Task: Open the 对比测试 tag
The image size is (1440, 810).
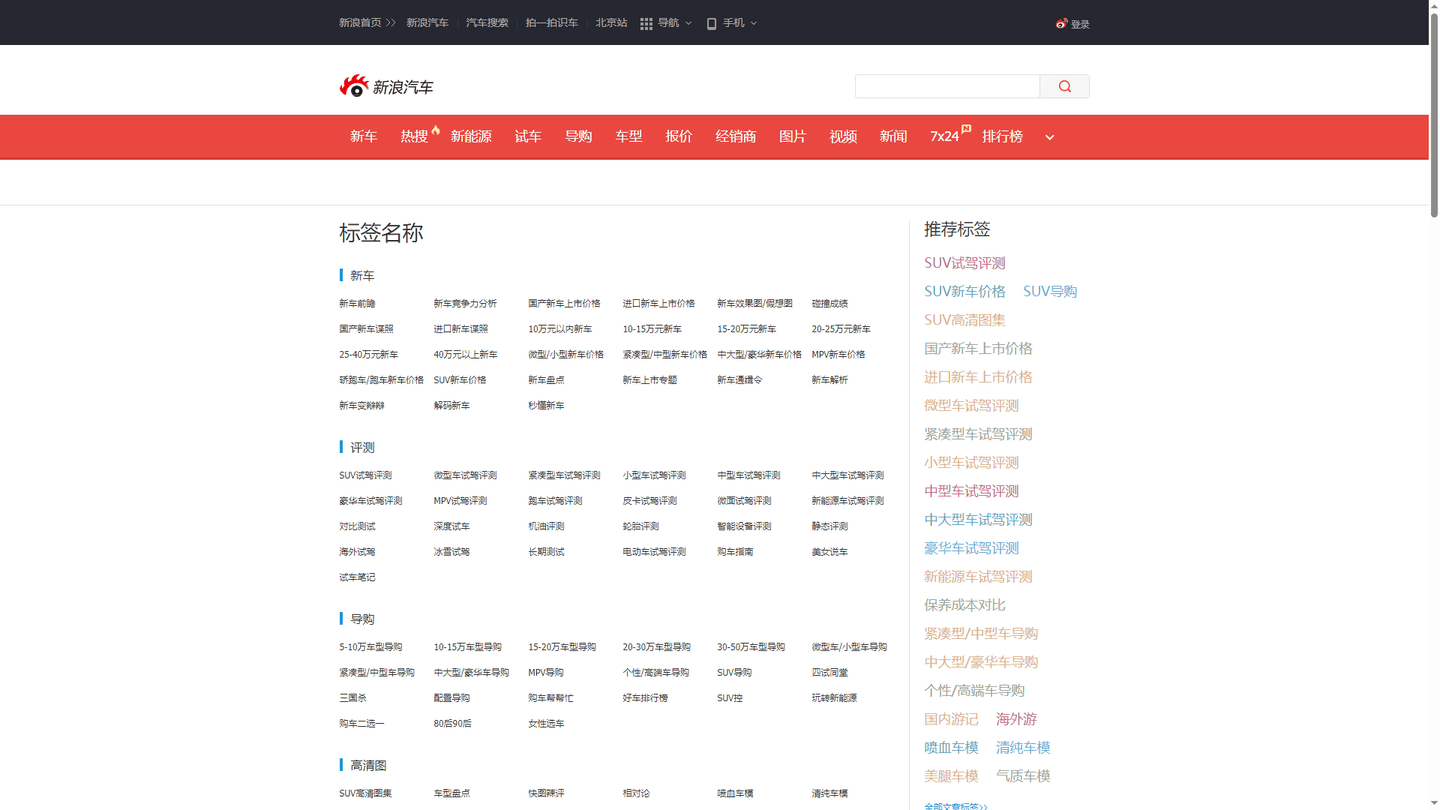Action: (357, 526)
